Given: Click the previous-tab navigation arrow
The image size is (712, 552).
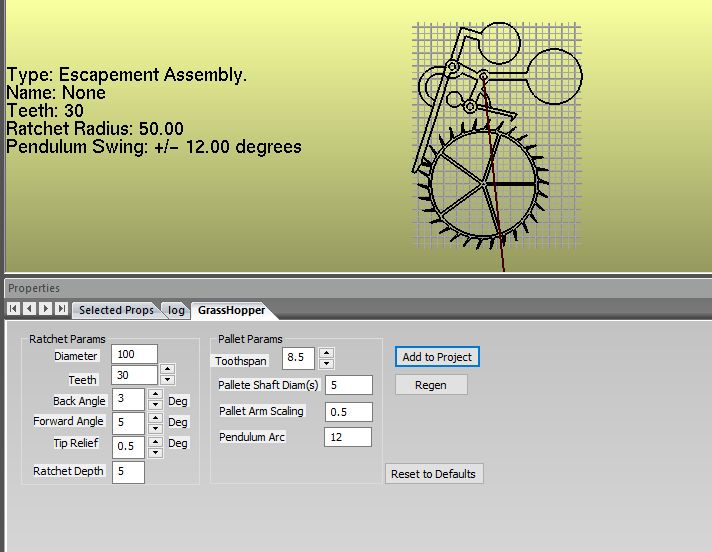Looking at the screenshot, I should pos(30,309).
